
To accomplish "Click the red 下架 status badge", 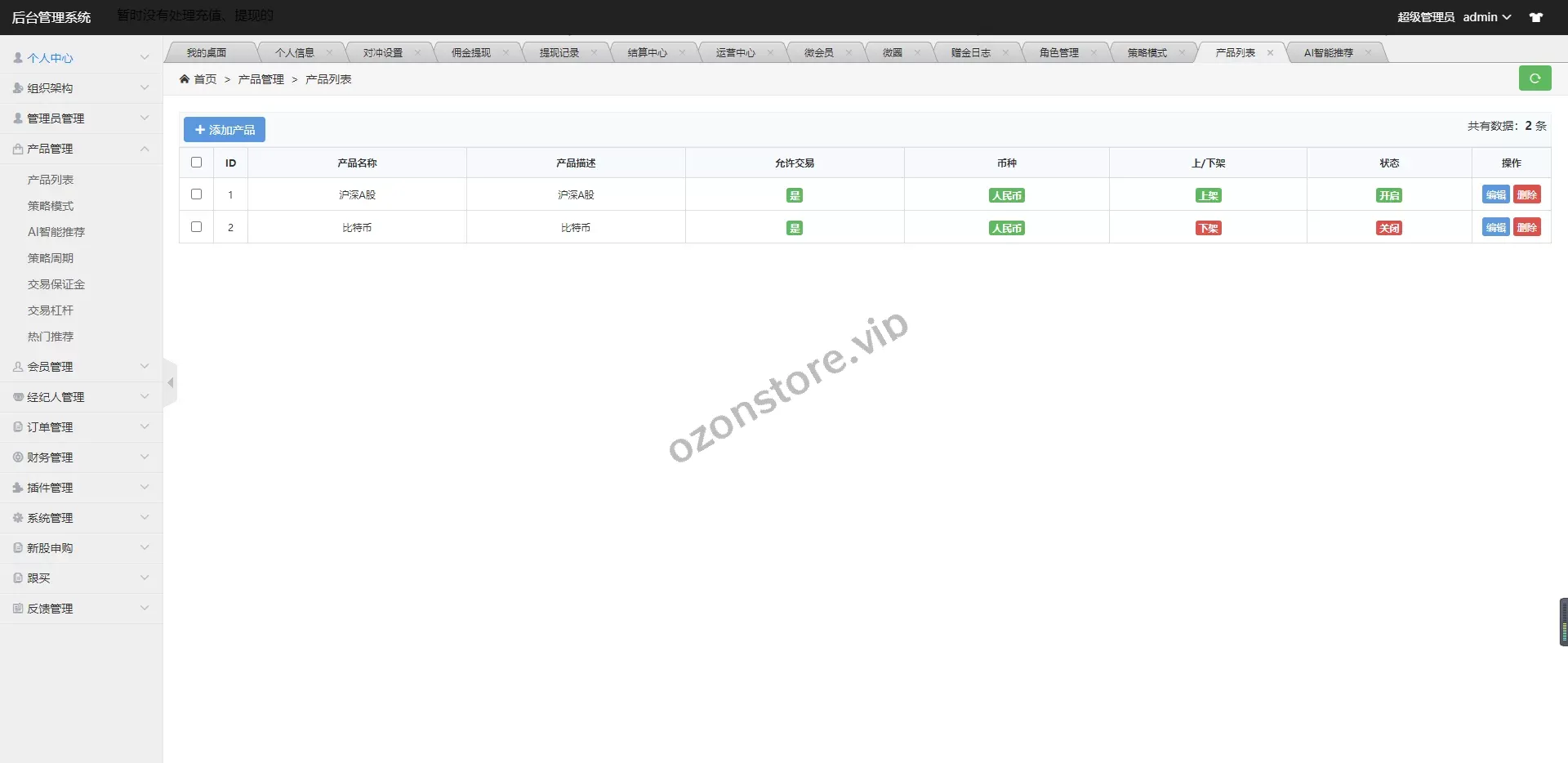I will pyautogui.click(x=1208, y=228).
